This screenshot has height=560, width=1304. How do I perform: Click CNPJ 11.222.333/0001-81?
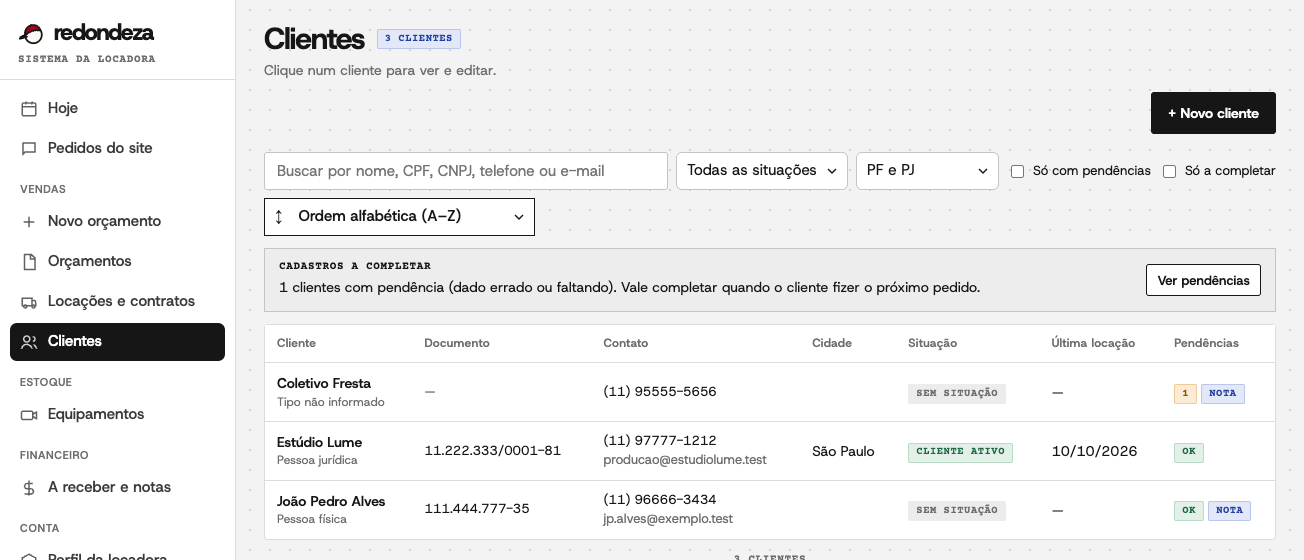click(x=493, y=451)
